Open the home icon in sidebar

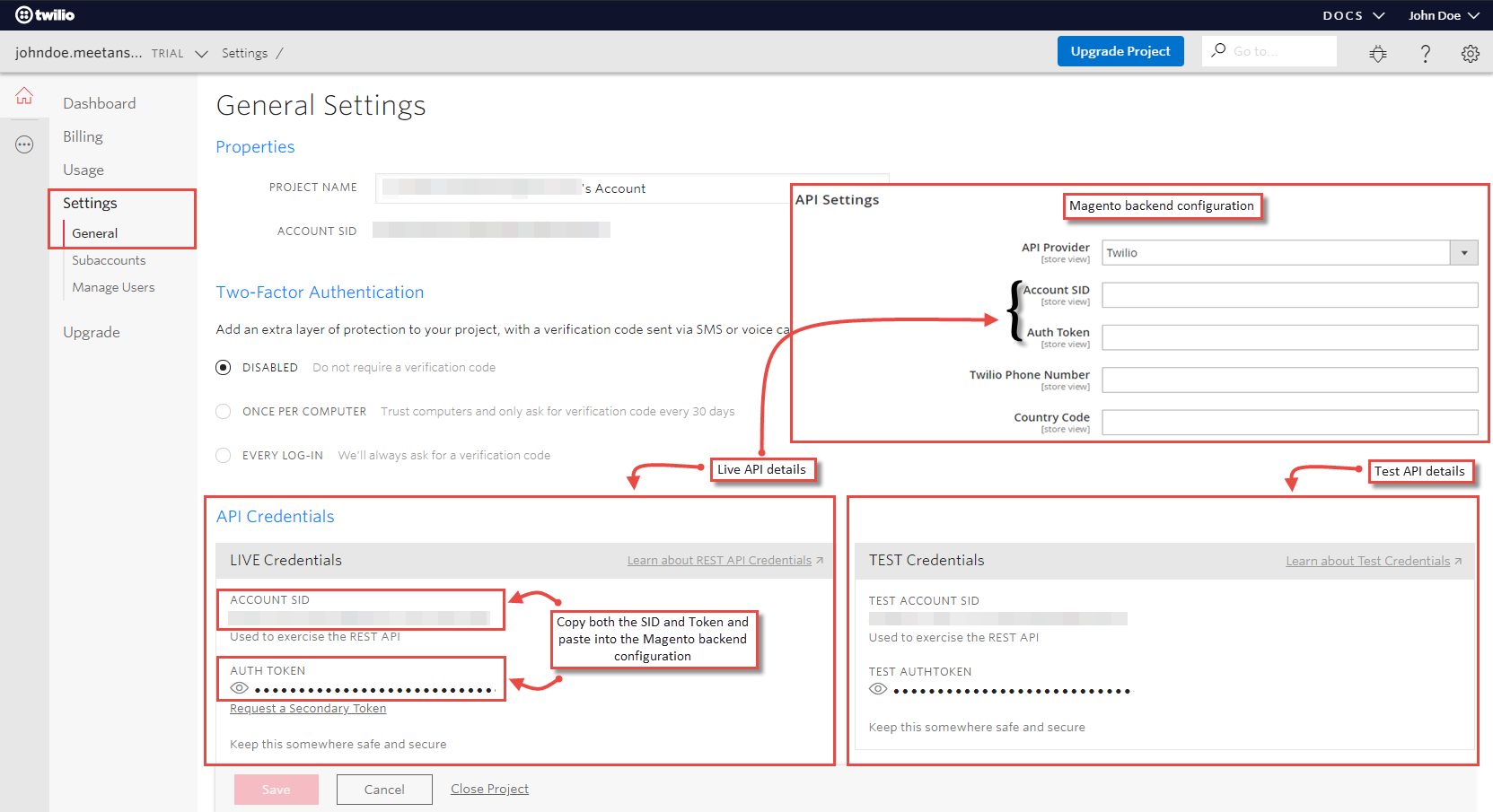pos(24,95)
